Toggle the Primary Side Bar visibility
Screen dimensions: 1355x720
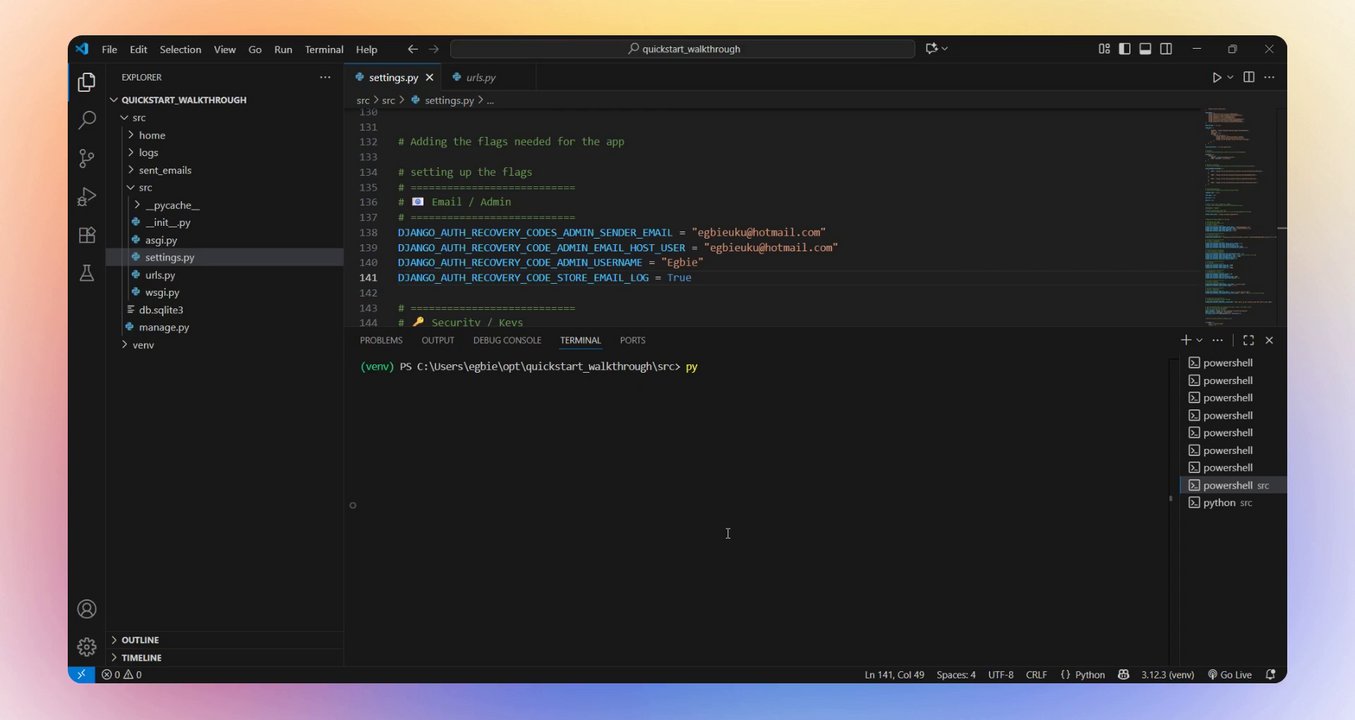pos(1125,49)
